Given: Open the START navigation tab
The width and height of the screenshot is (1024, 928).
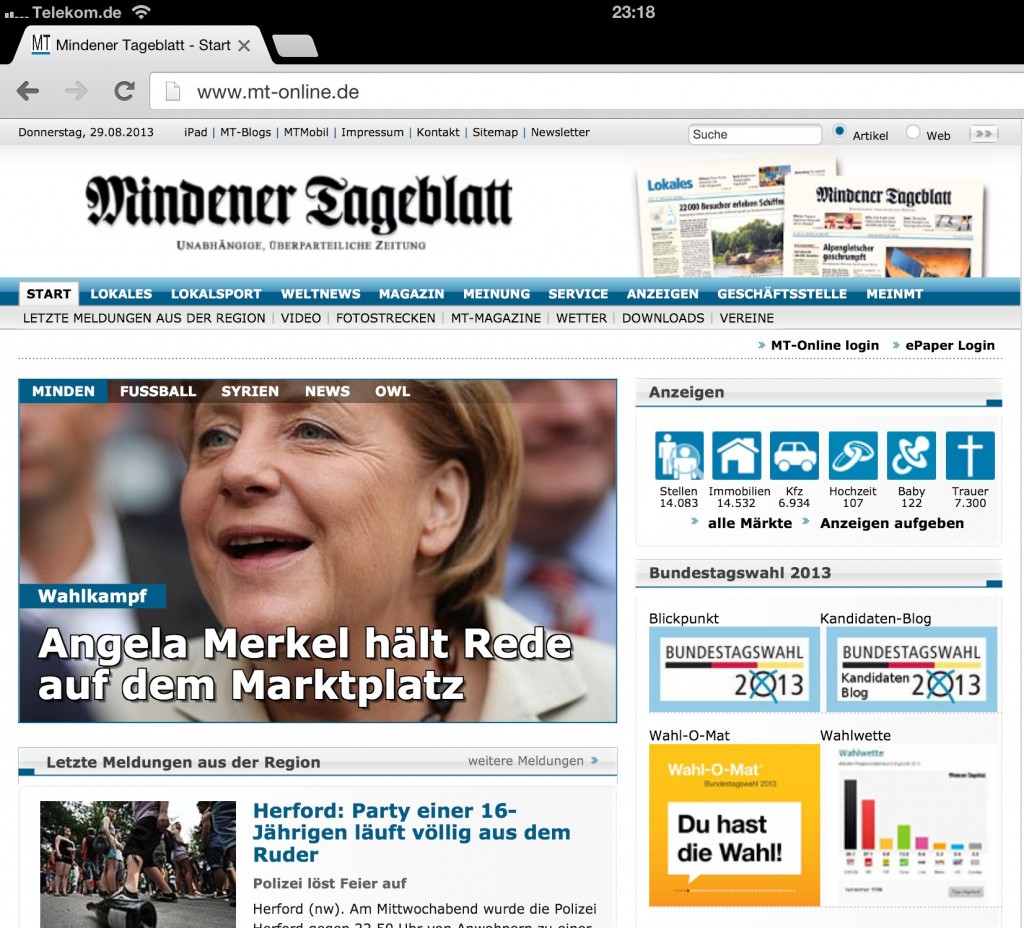Looking at the screenshot, I should [49, 294].
